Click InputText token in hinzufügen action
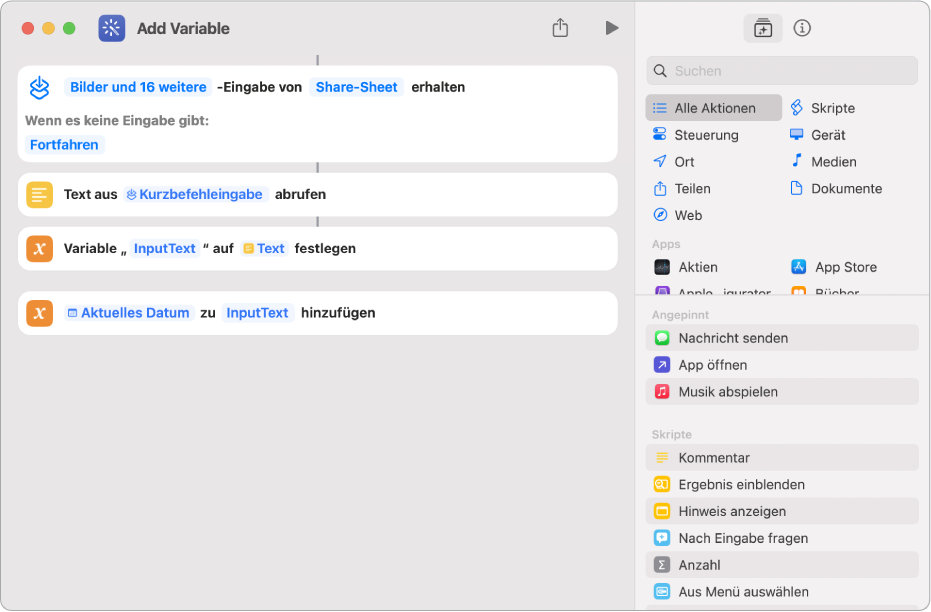This screenshot has height=612, width=931. click(x=257, y=313)
